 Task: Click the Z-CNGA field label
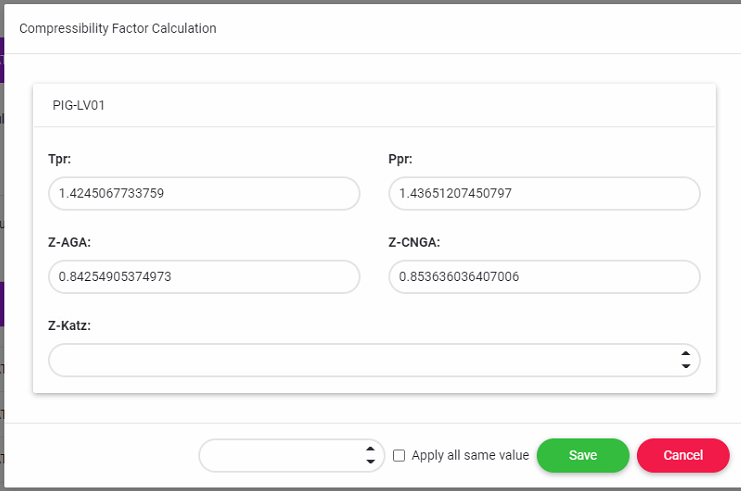coord(414,242)
